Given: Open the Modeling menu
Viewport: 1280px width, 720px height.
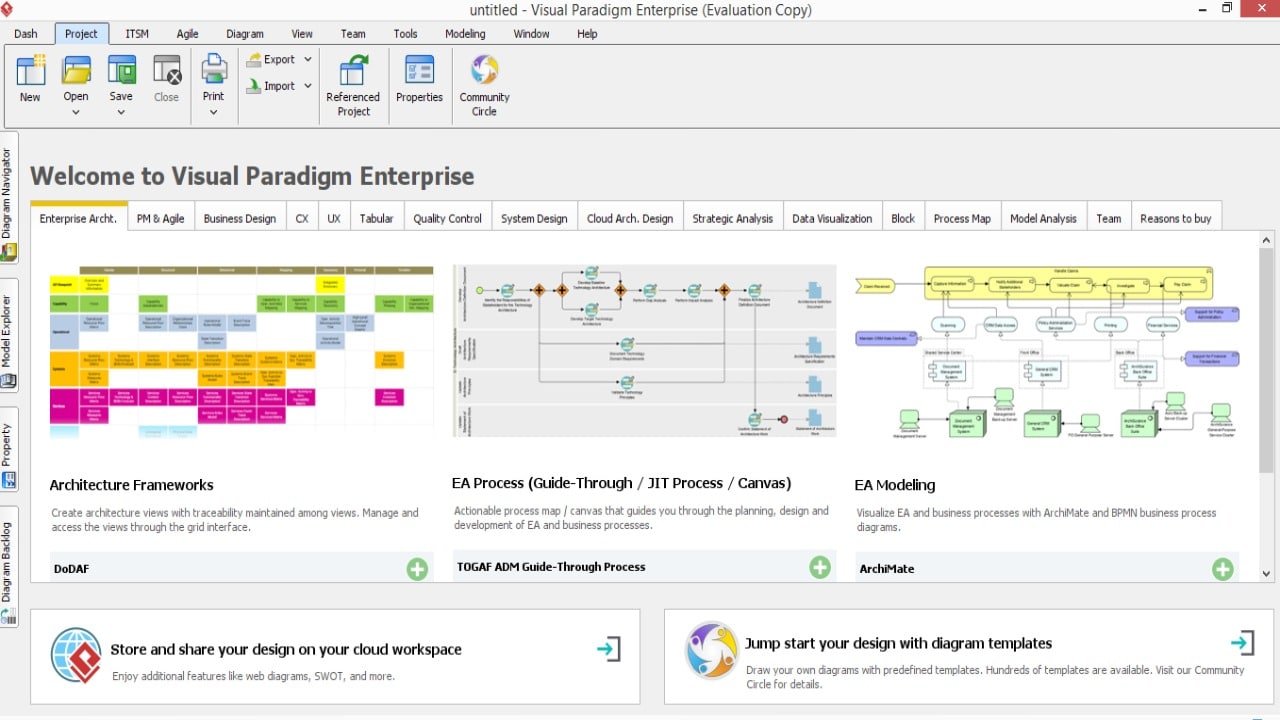Looking at the screenshot, I should (x=464, y=33).
